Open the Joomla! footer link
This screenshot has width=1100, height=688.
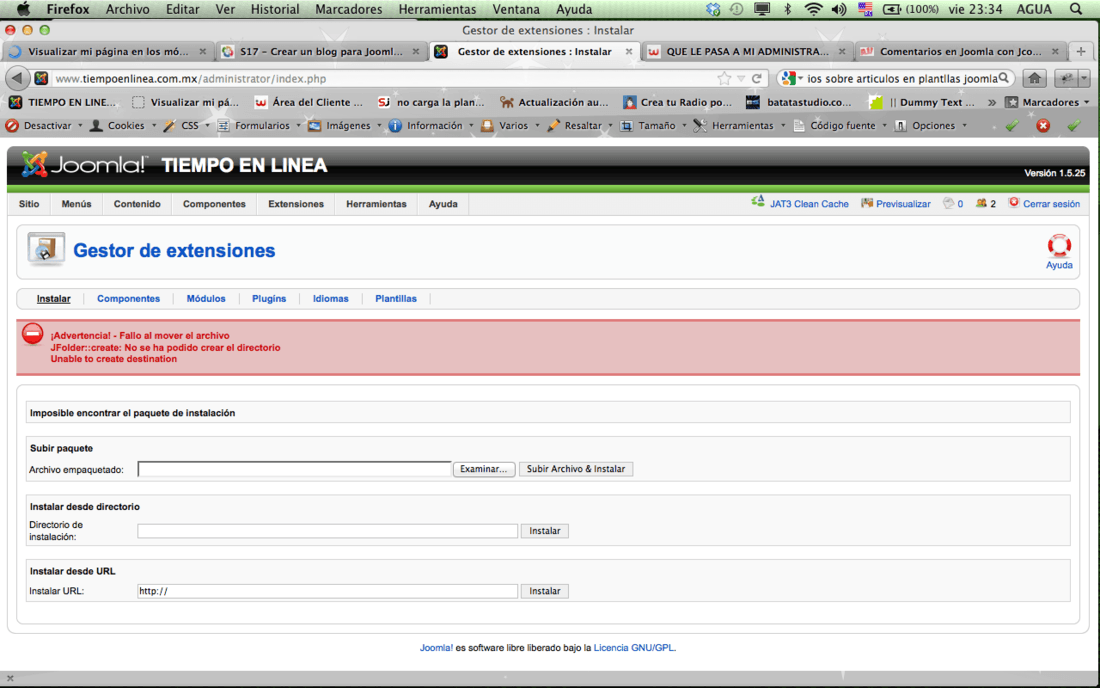pos(436,648)
